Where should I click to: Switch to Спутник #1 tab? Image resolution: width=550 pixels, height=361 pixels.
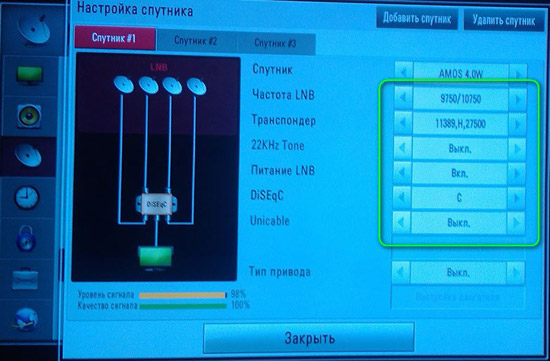(115, 38)
